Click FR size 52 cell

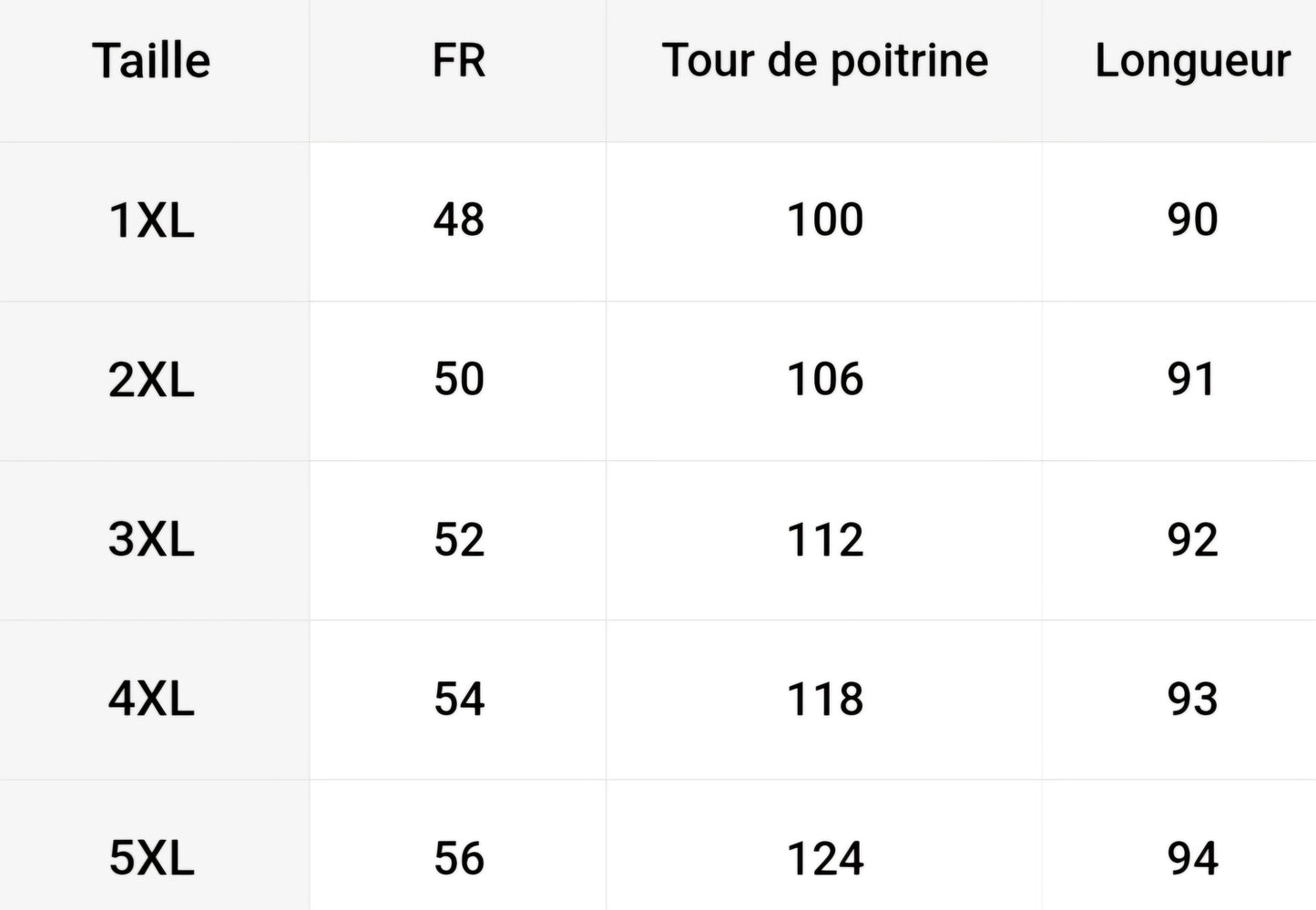(x=458, y=539)
